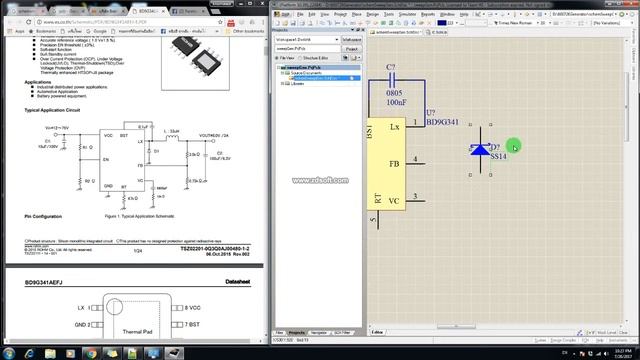Select the Structure Editor radio button

click(301, 58)
